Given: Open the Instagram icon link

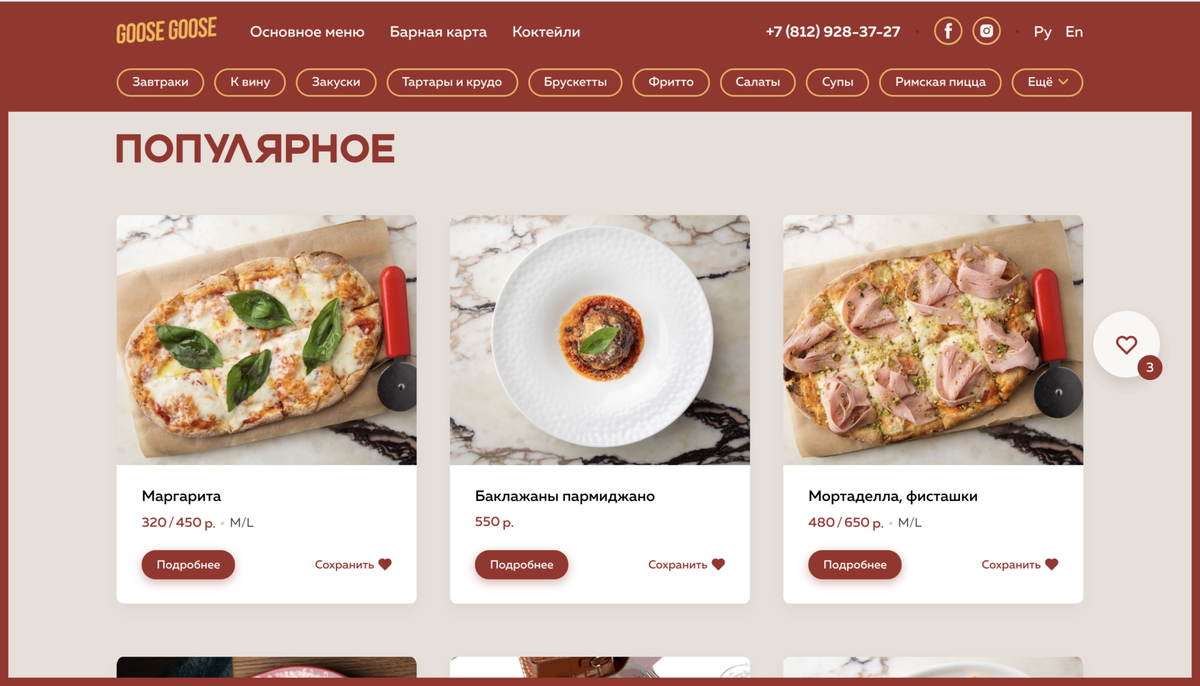Looking at the screenshot, I should pyautogui.click(x=987, y=31).
